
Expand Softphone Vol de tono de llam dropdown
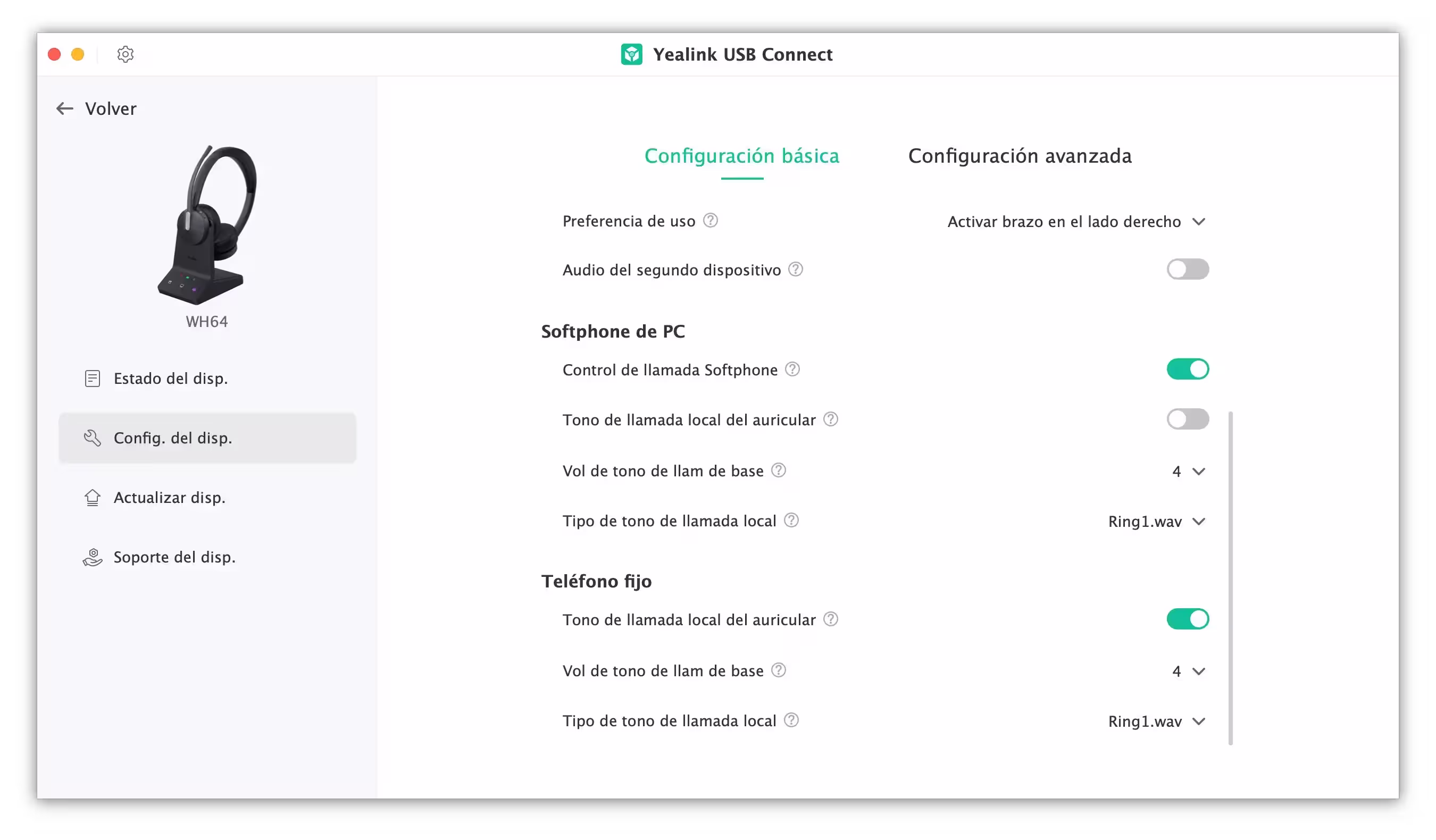point(1189,472)
